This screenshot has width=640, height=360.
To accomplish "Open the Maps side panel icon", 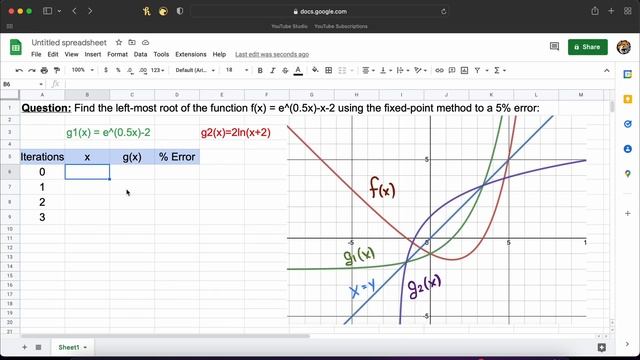I will pyautogui.click(x=628, y=174).
